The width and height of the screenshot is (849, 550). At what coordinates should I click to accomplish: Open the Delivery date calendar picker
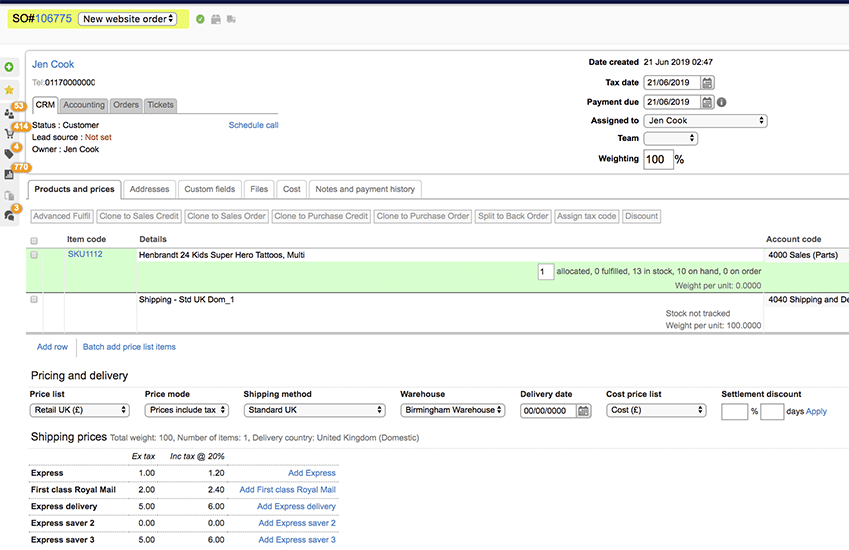(584, 410)
